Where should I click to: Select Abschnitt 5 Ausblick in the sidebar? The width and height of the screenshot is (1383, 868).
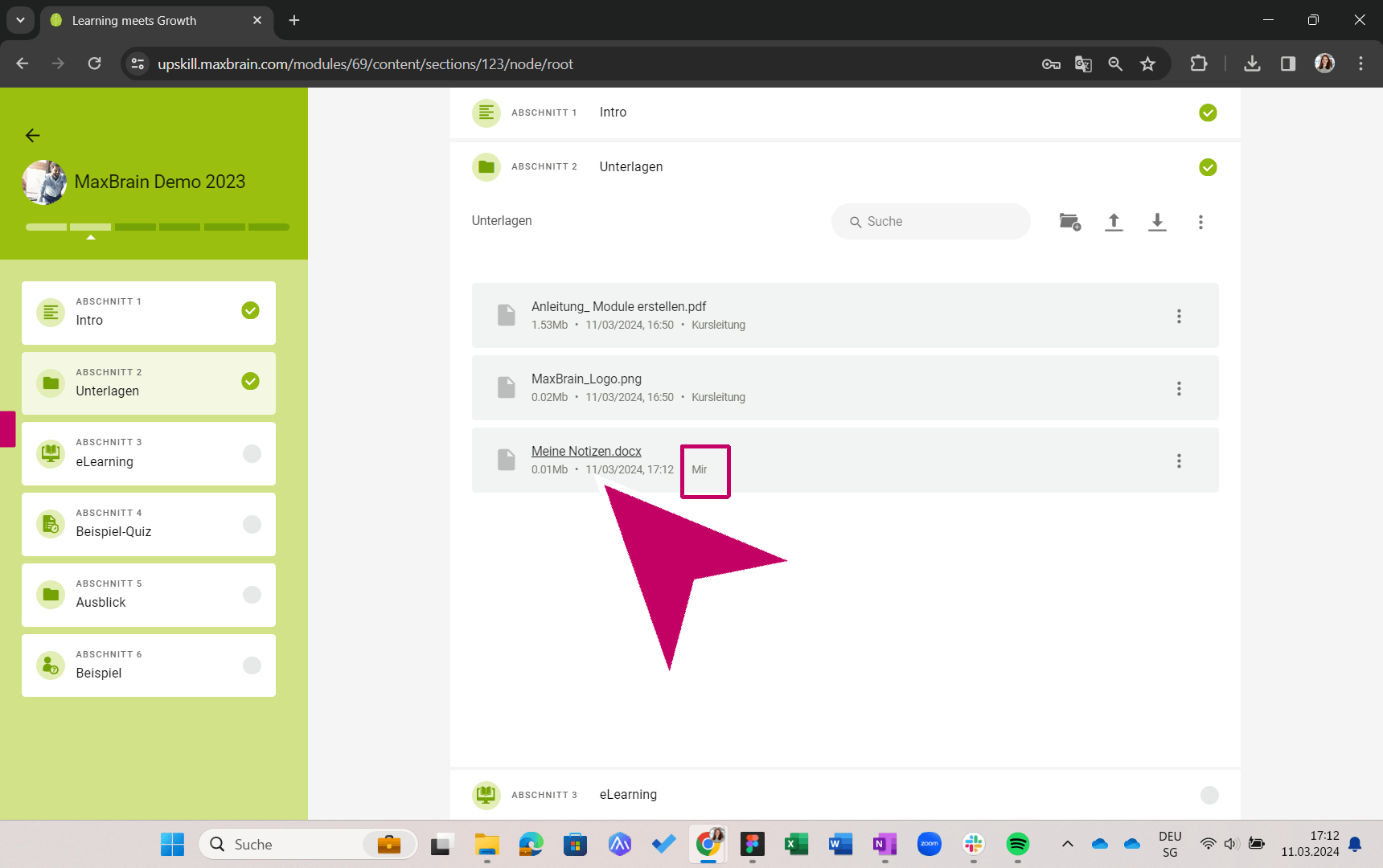(x=149, y=595)
